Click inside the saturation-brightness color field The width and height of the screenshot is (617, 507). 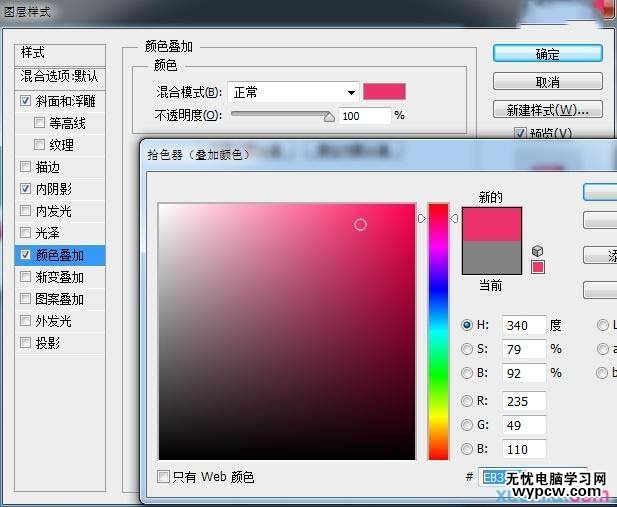click(287, 331)
